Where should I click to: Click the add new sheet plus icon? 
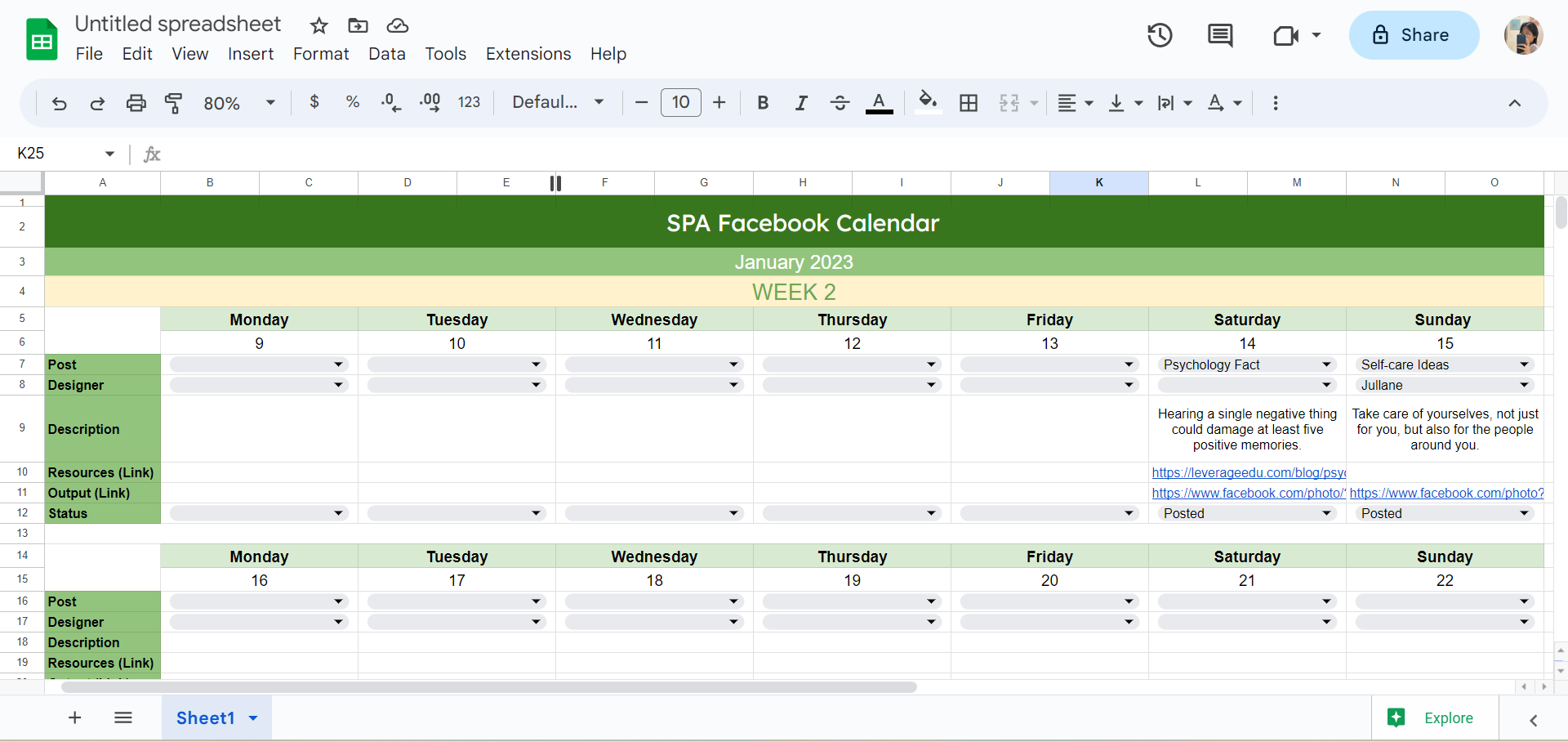pos(75,717)
